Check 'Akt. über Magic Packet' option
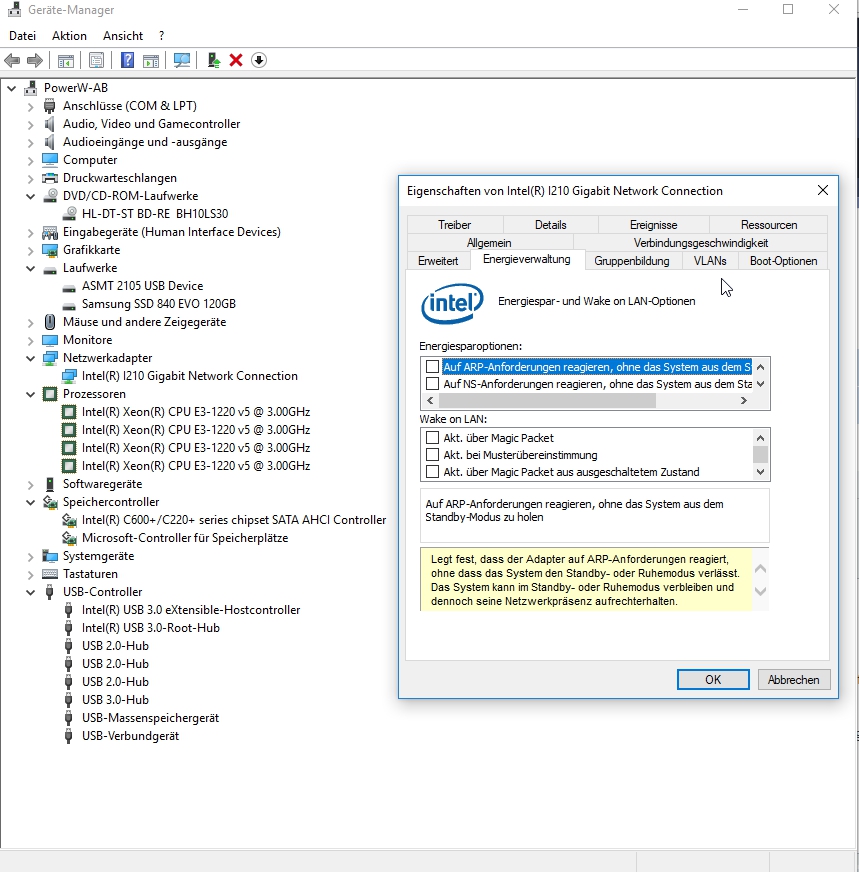Screen dimensions: 859x872 pyautogui.click(x=432, y=438)
